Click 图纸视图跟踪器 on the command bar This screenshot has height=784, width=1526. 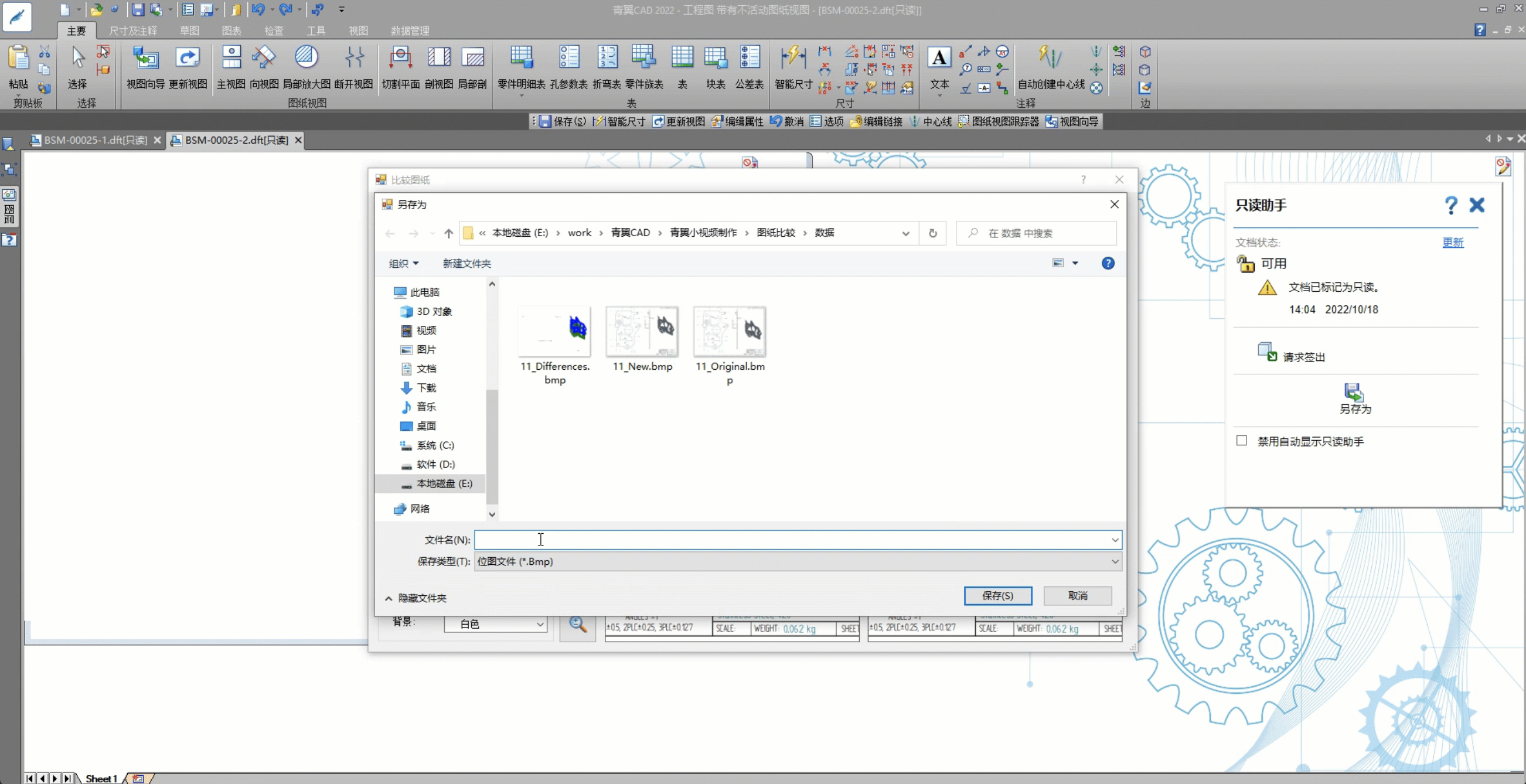(999, 121)
